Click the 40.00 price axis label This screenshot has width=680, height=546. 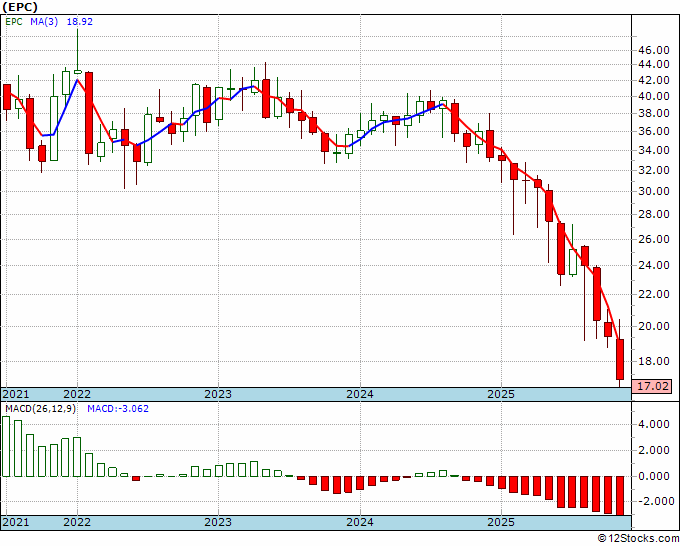[x=654, y=96]
